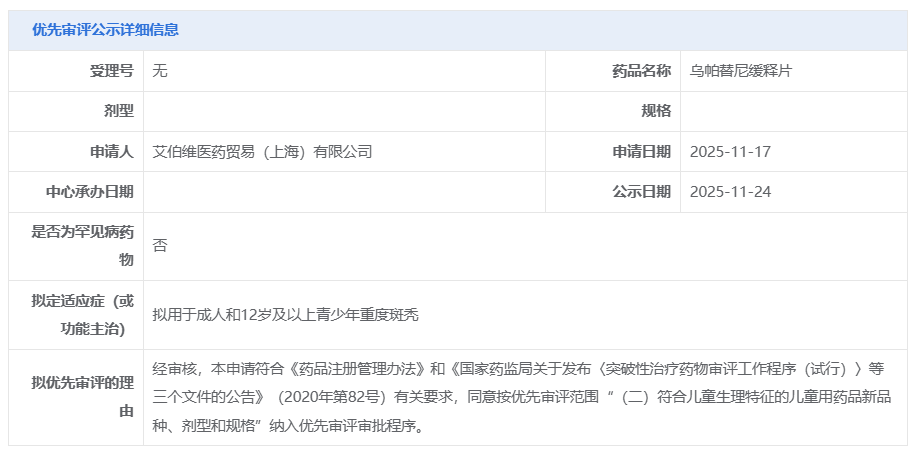Viewport: 916px width, 456px height.
Task: Select the date 2025-11-24
Action: 730,192
